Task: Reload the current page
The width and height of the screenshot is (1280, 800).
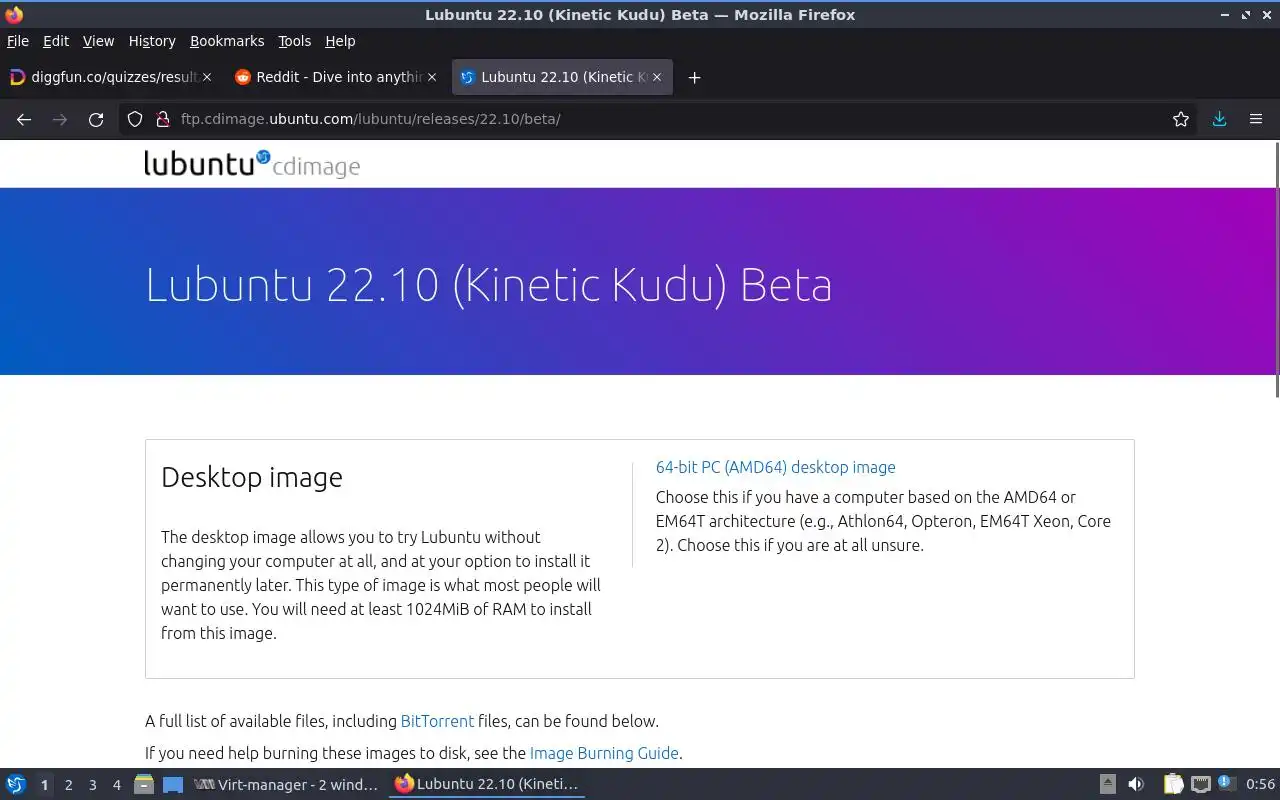Action: click(x=96, y=119)
